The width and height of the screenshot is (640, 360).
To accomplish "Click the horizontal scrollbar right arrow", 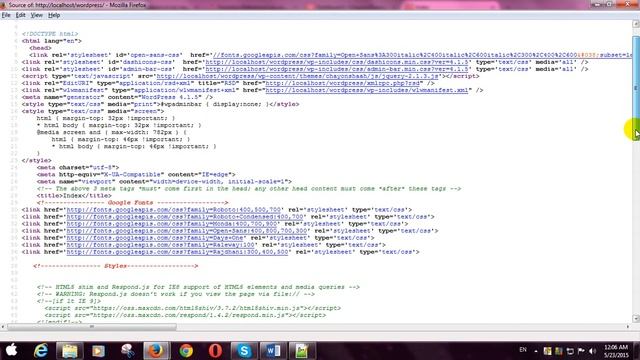I will 628,327.
